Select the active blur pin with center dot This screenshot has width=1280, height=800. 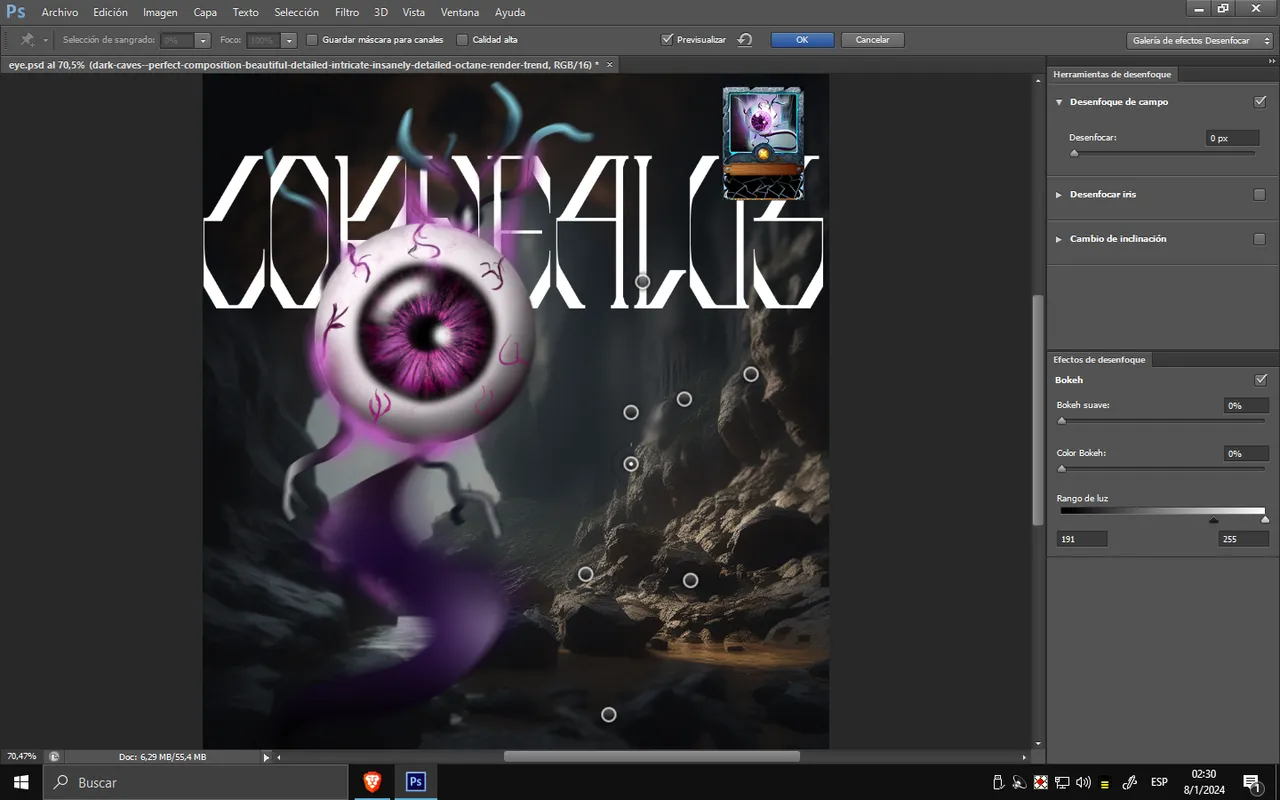[631, 464]
